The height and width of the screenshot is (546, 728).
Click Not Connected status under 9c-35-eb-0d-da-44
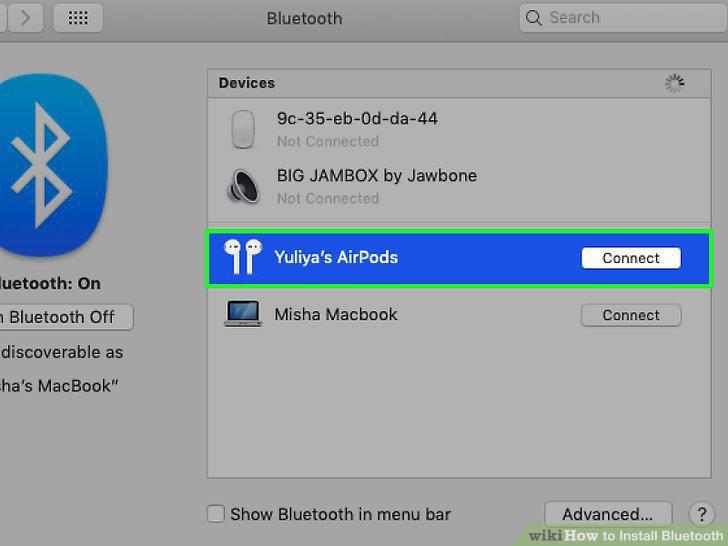click(328, 141)
